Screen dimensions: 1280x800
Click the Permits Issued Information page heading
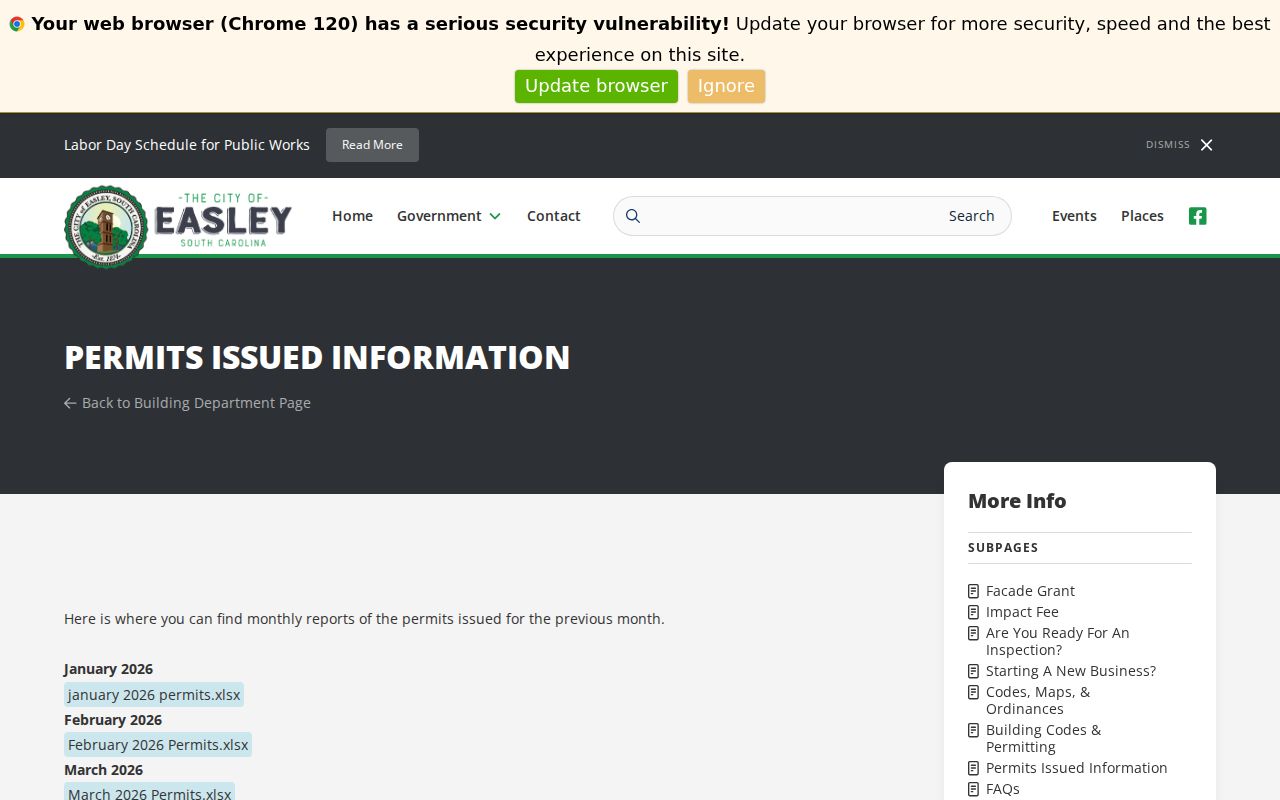[317, 357]
